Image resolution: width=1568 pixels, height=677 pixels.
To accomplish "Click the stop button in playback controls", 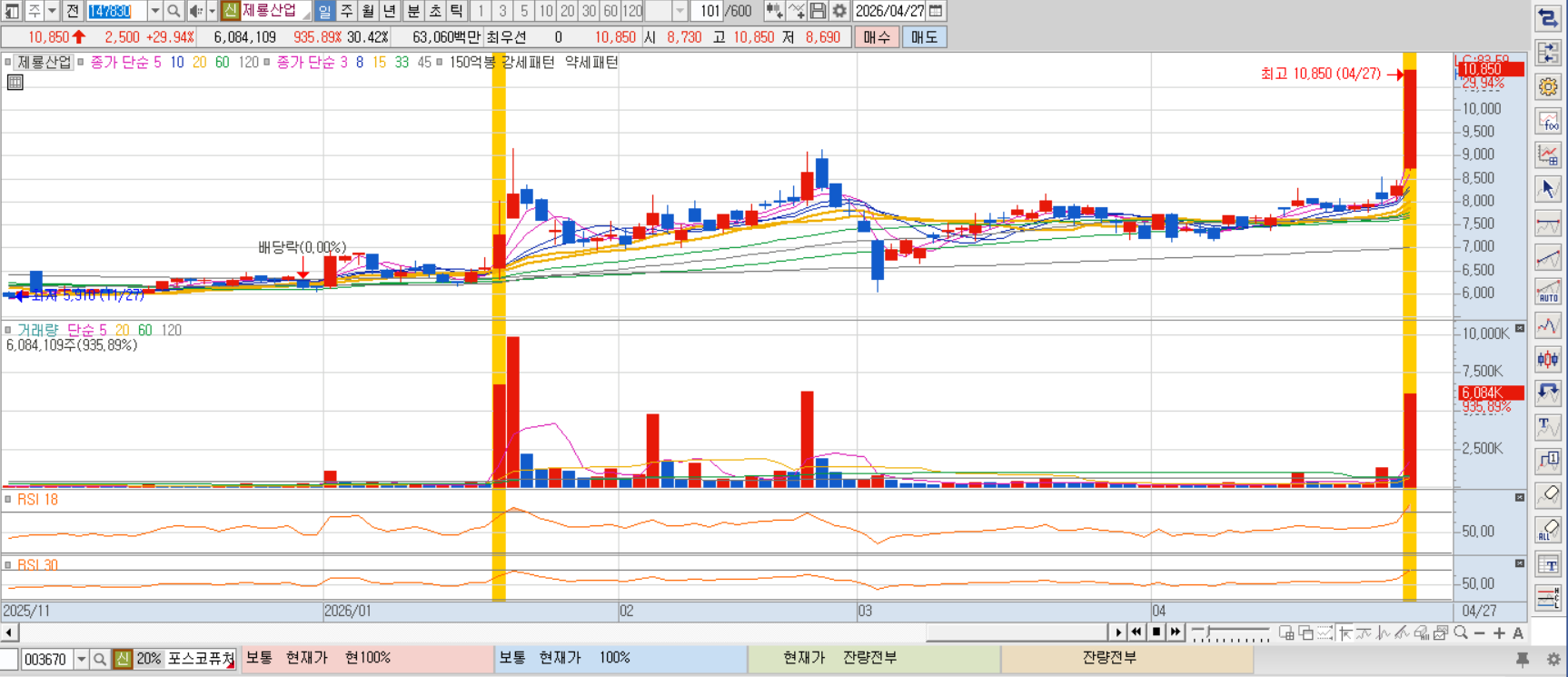I will point(1156,632).
